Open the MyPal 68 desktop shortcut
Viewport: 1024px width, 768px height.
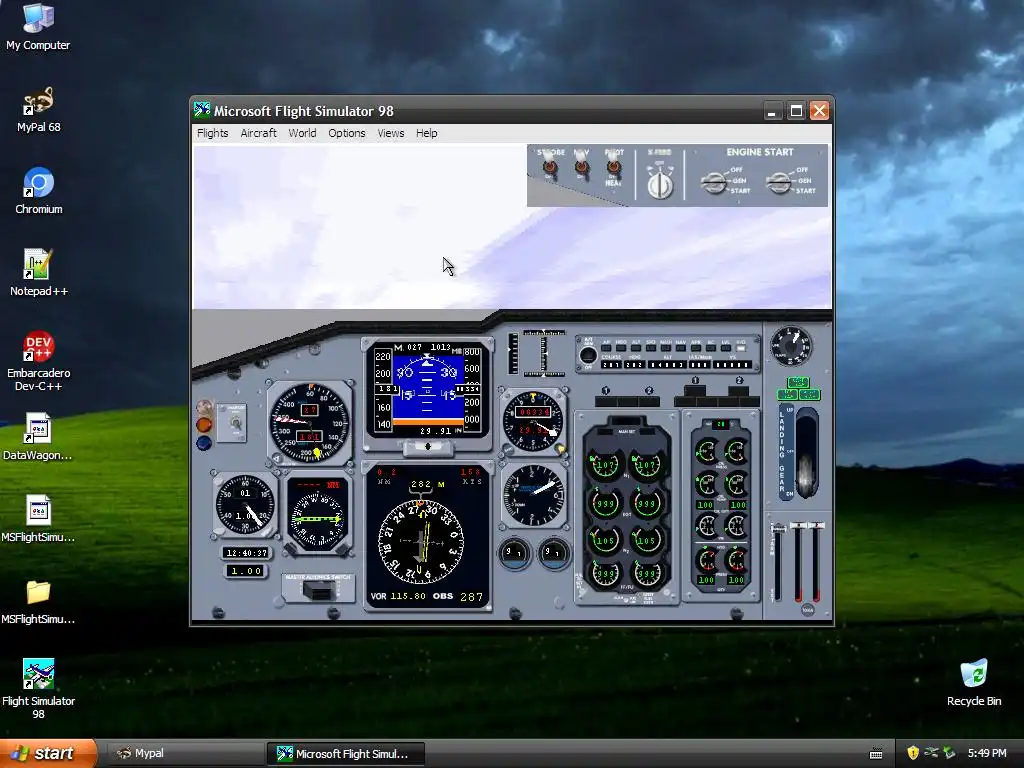coord(39,109)
